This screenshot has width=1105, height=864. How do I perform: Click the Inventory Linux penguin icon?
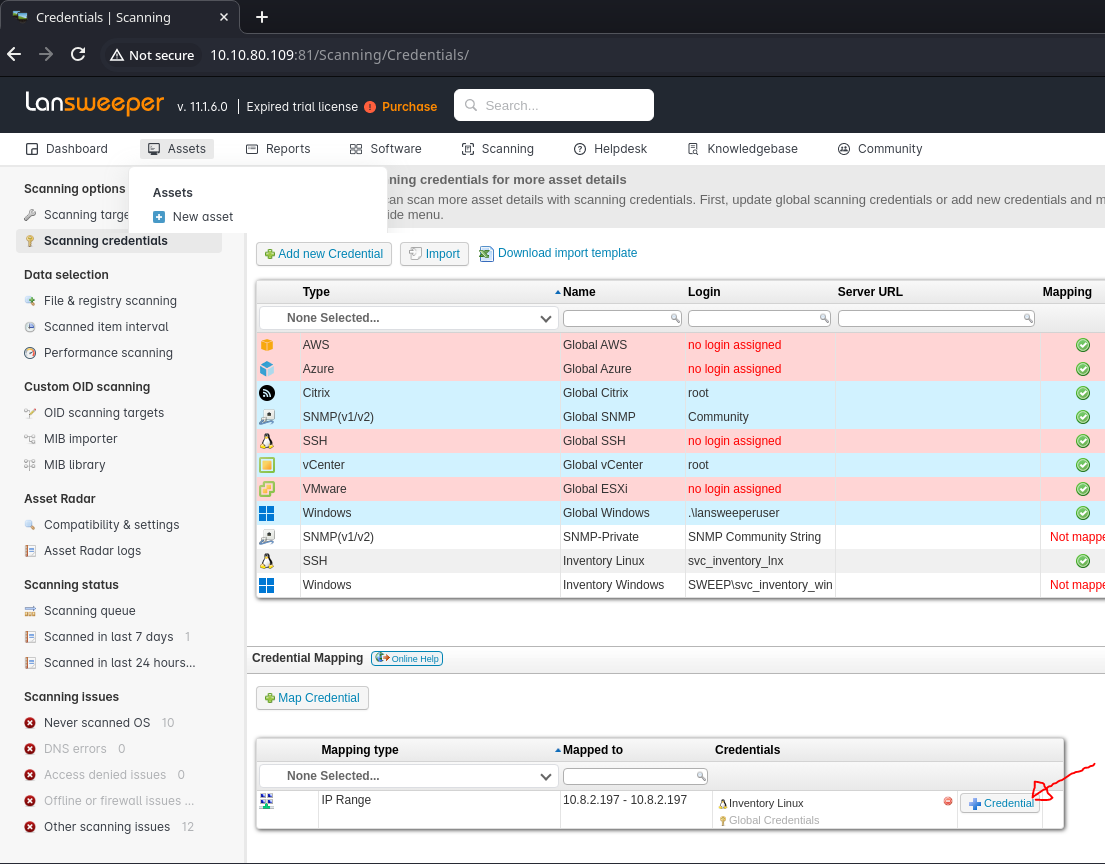pyautogui.click(x=267, y=560)
